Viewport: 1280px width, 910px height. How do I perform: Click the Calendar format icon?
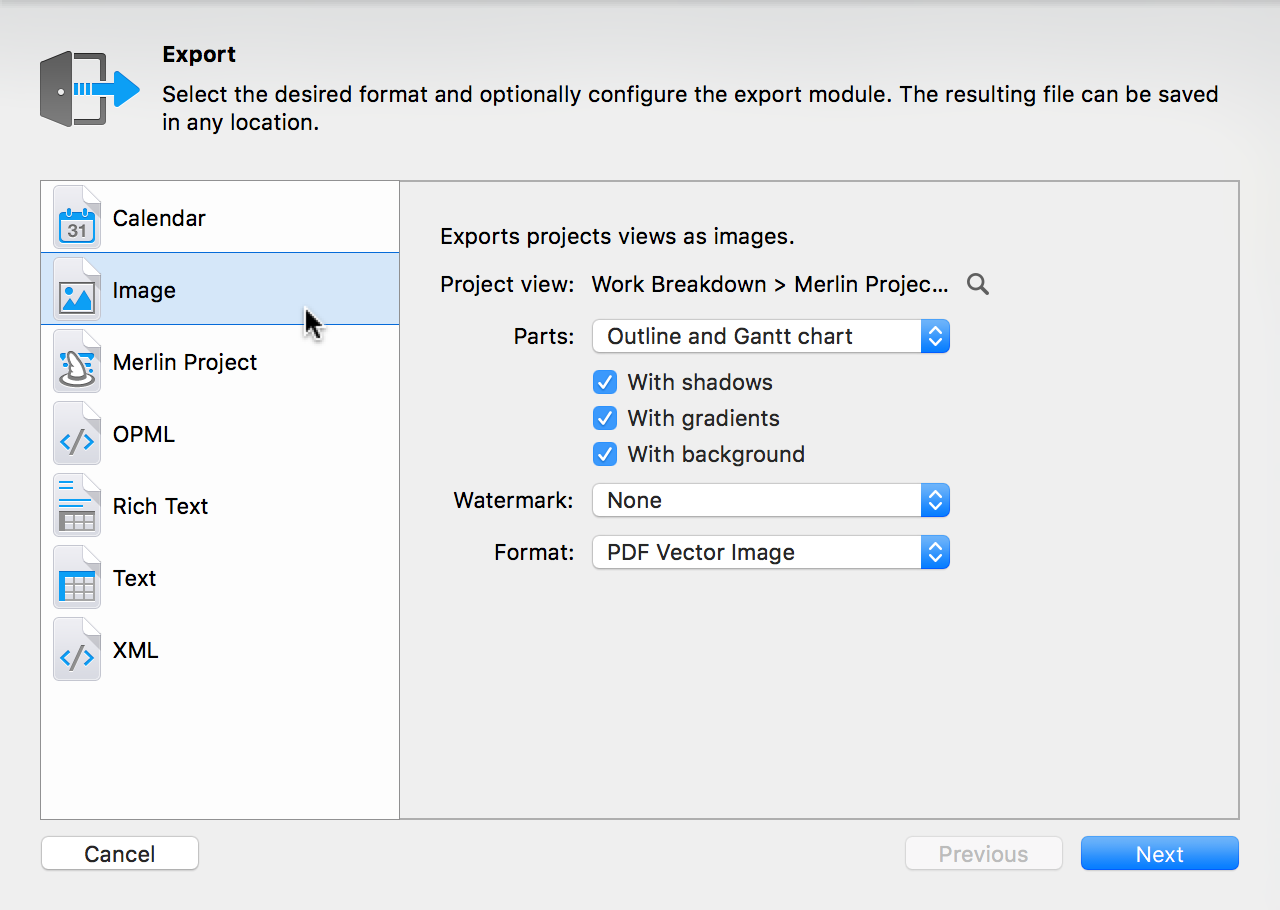pyautogui.click(x=77, y=218)
